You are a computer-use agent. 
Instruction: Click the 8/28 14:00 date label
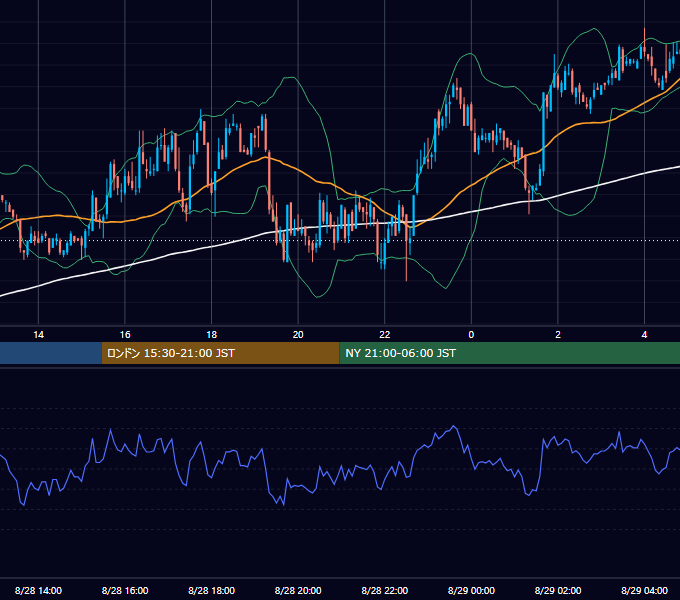[x=39, y=590]
